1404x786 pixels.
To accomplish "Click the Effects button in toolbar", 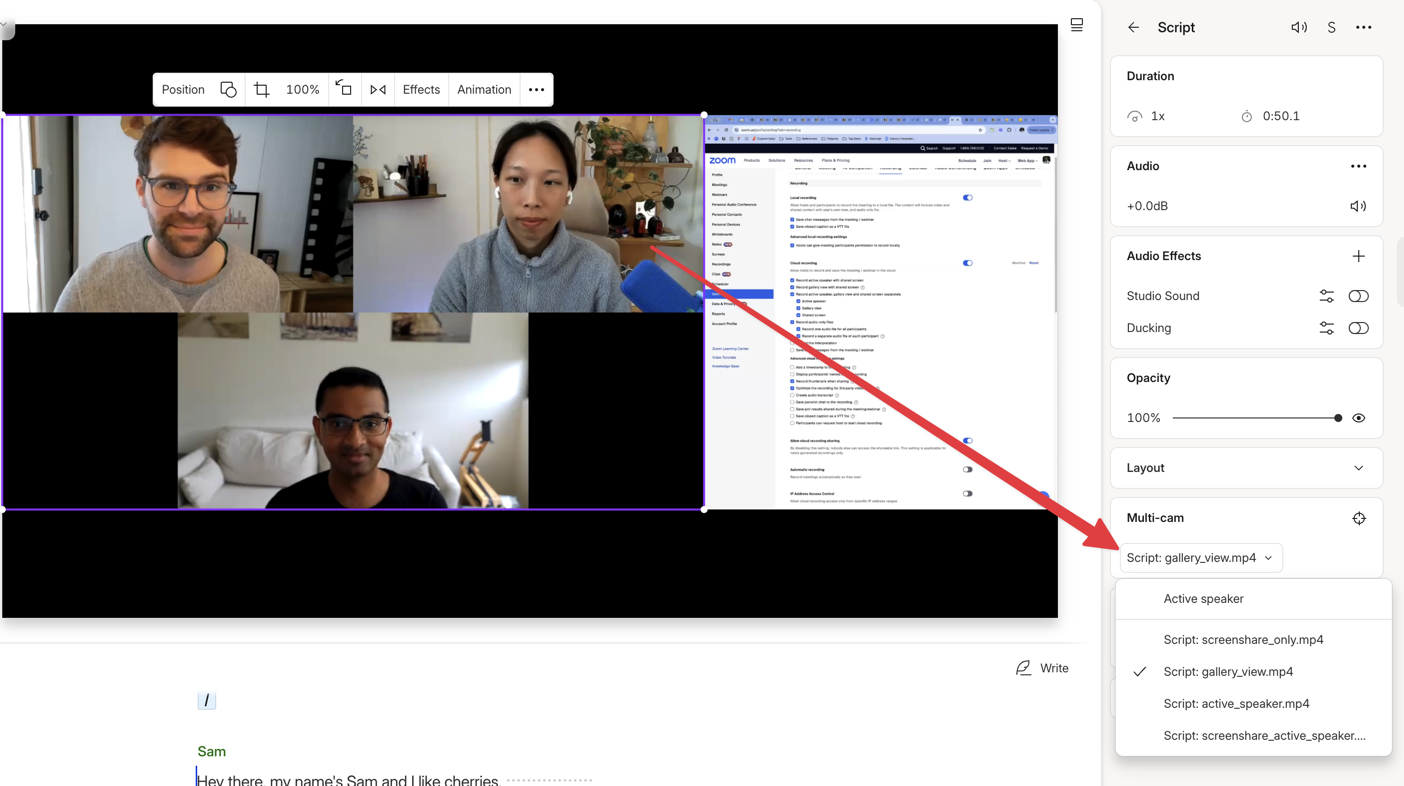I will pyautogui.click(x=421, y=90).
